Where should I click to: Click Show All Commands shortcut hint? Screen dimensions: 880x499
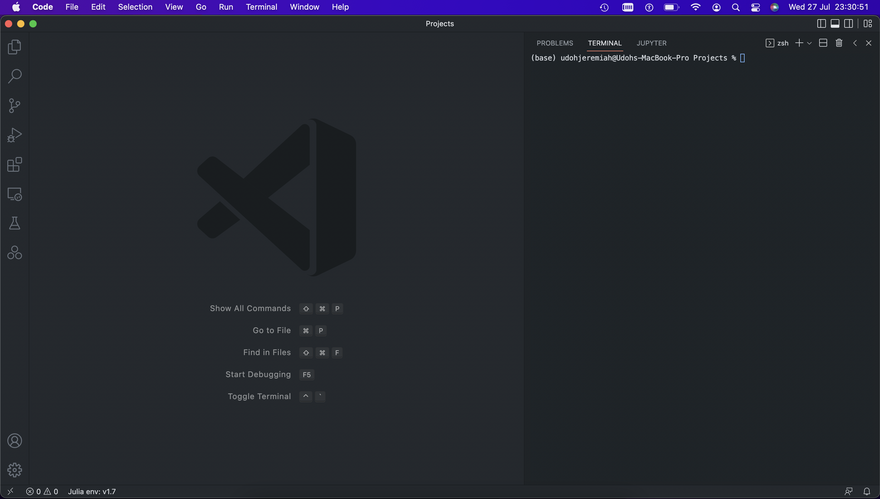[x=276, y=309]
